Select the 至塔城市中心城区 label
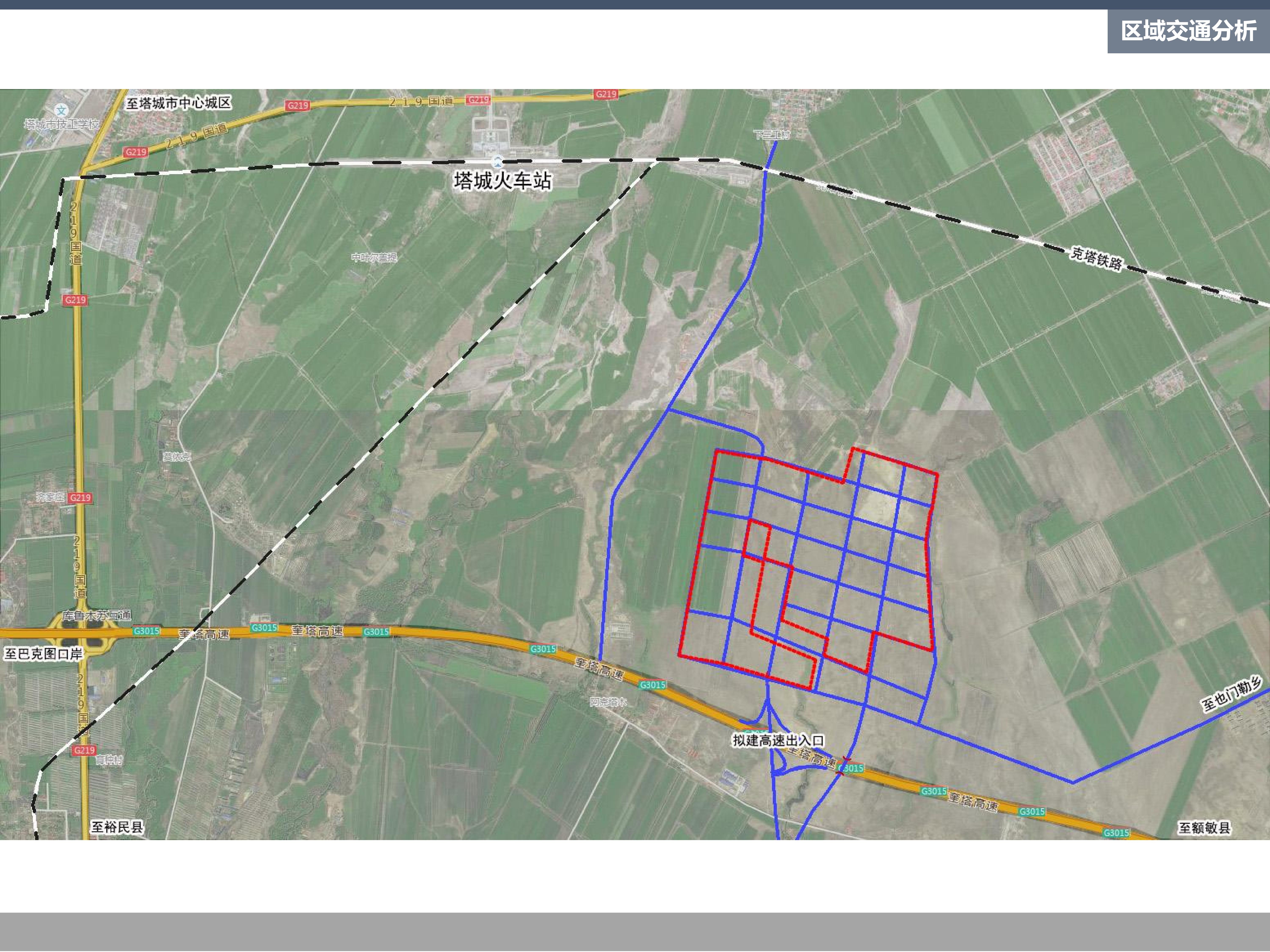1270x952 pixels. tap(179, 103)
